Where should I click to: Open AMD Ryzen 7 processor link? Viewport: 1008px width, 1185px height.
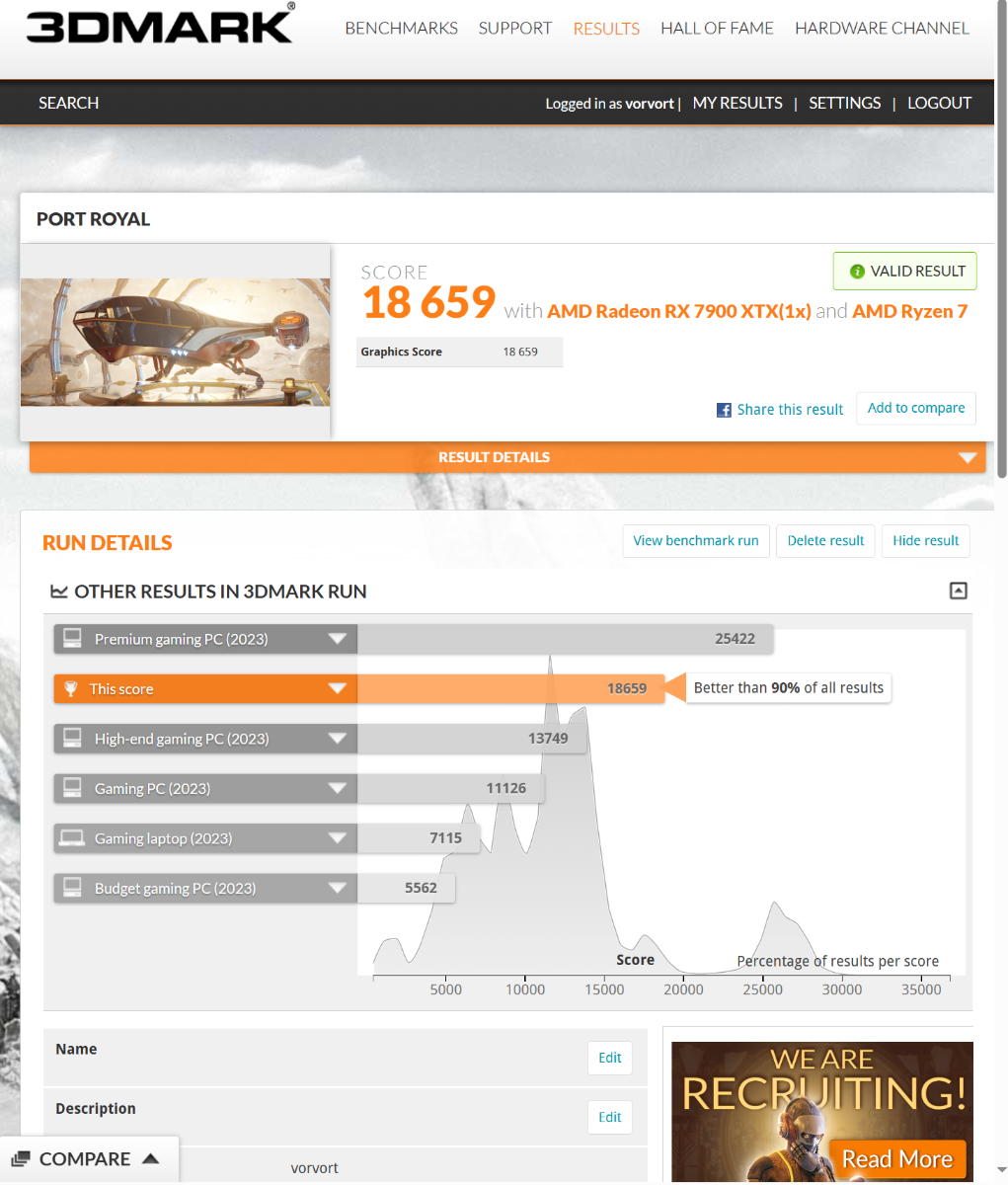(909, 311)
